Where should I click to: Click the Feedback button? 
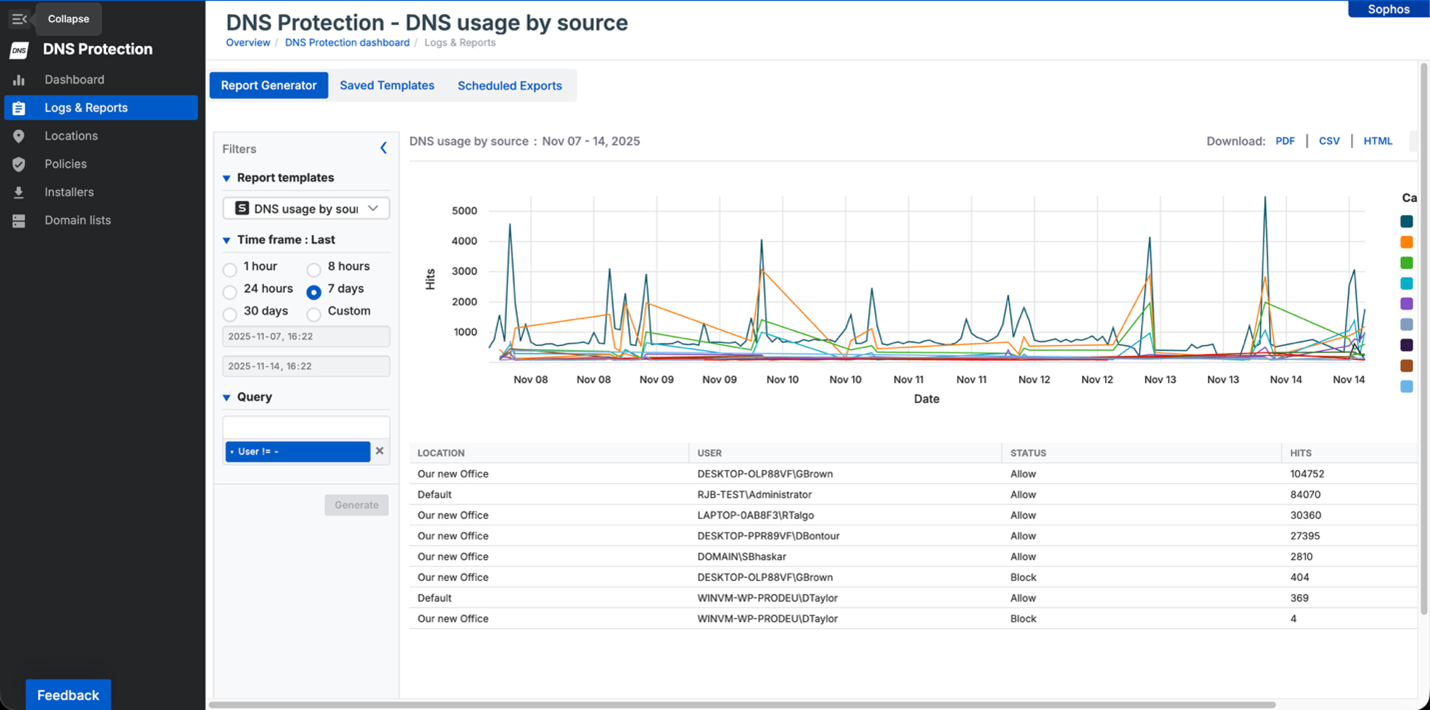[x=67, y=694]
